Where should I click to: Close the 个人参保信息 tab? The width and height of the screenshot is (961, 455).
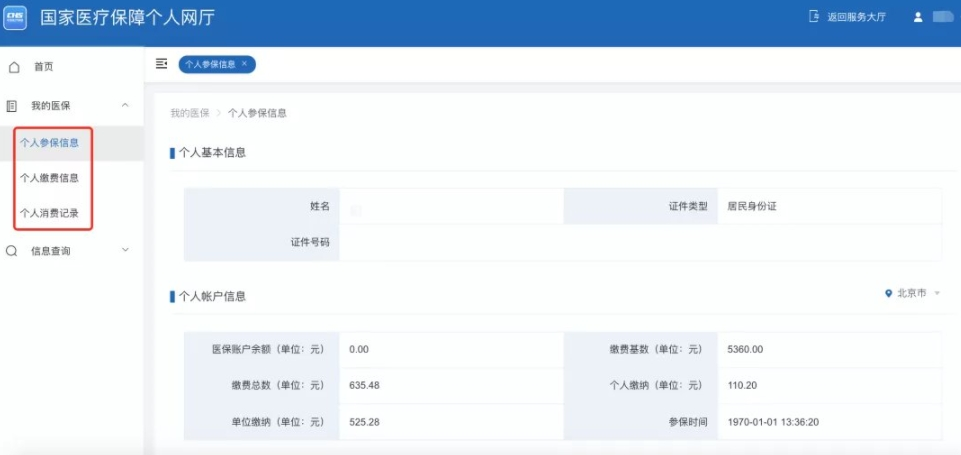pyautogui.click(x=244, y=63)
